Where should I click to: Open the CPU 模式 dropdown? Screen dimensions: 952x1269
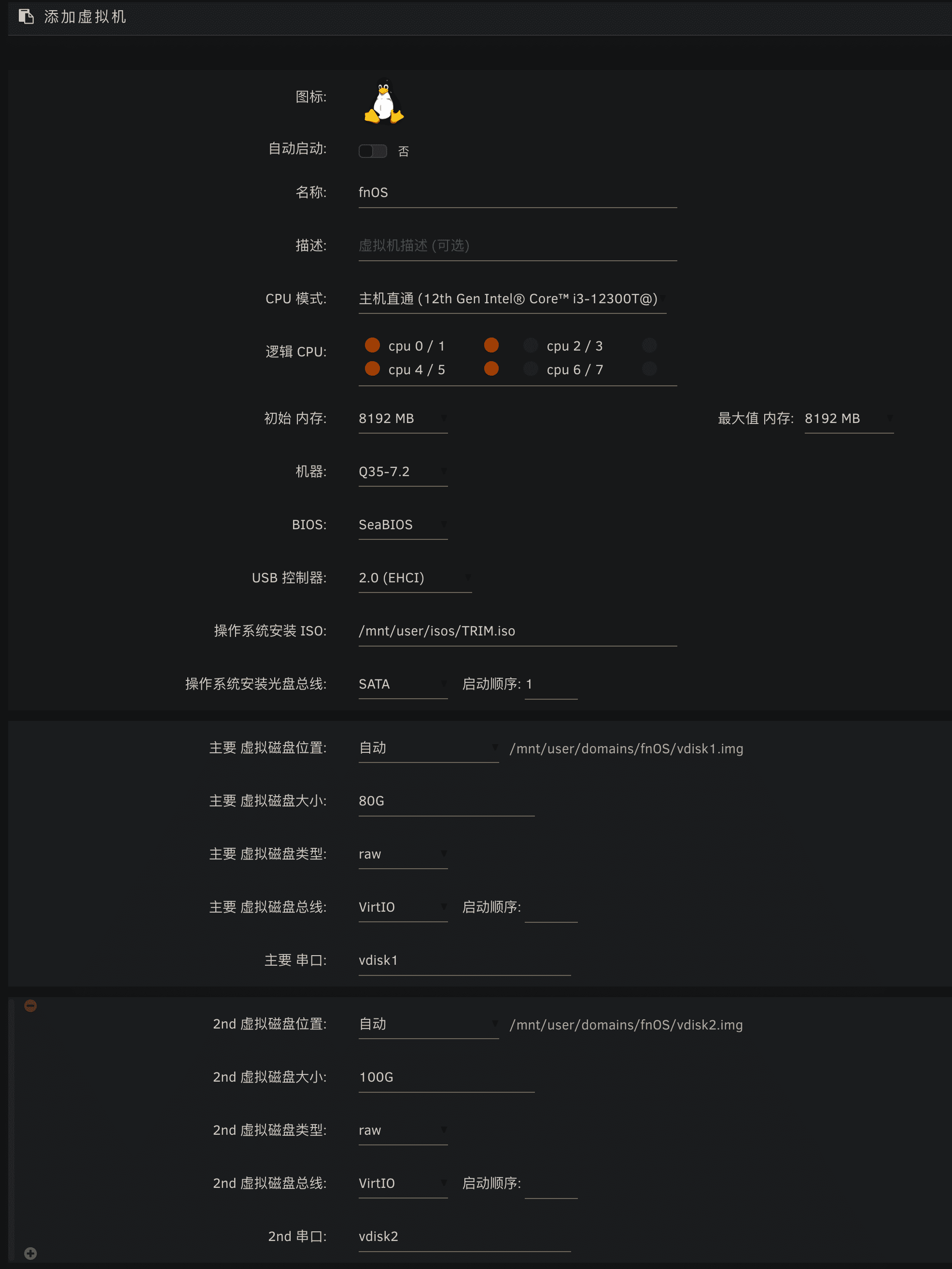(512, 299)
